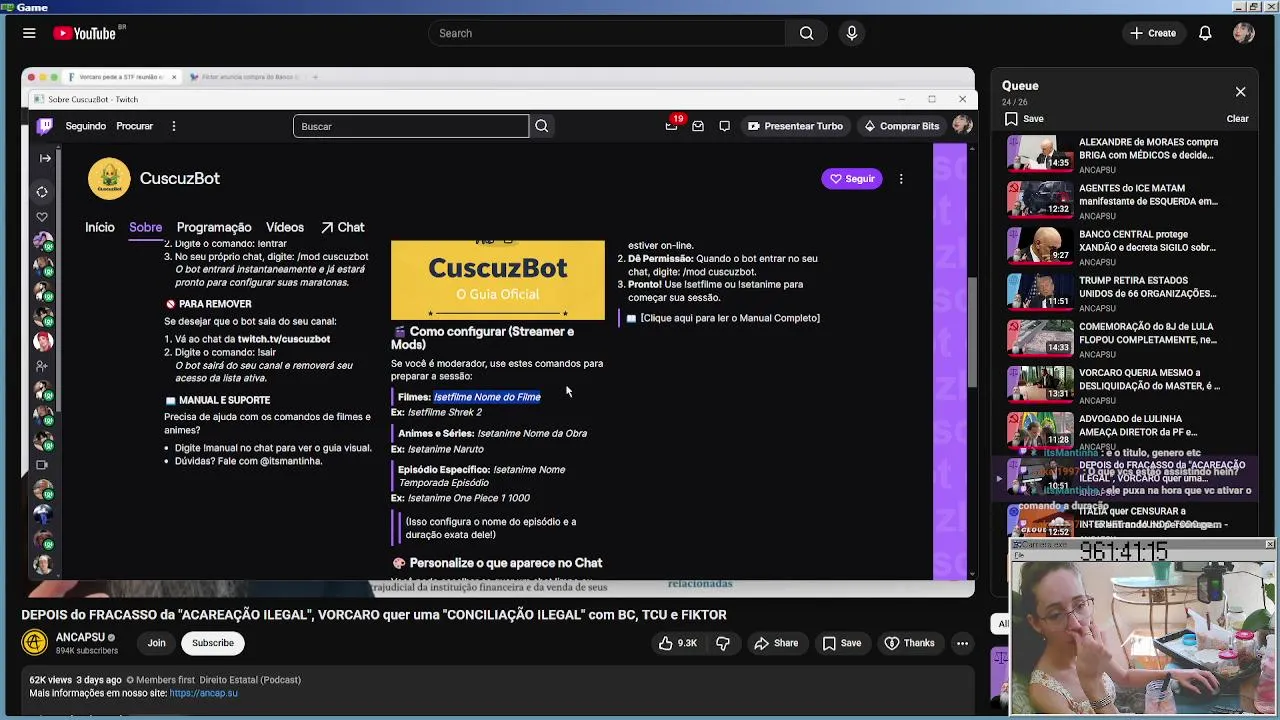1280x720 pixels.
Task: Click the CuscuzBot channel avatar
Action: tap(109, 179)
